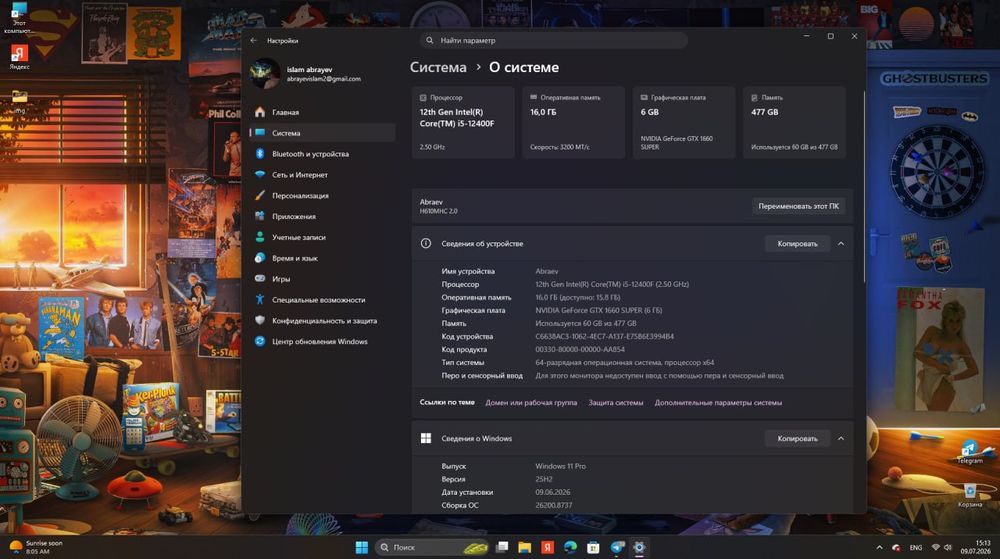Go to Персонализация settings
This screenshot has height=559, width=1000.
322,196
